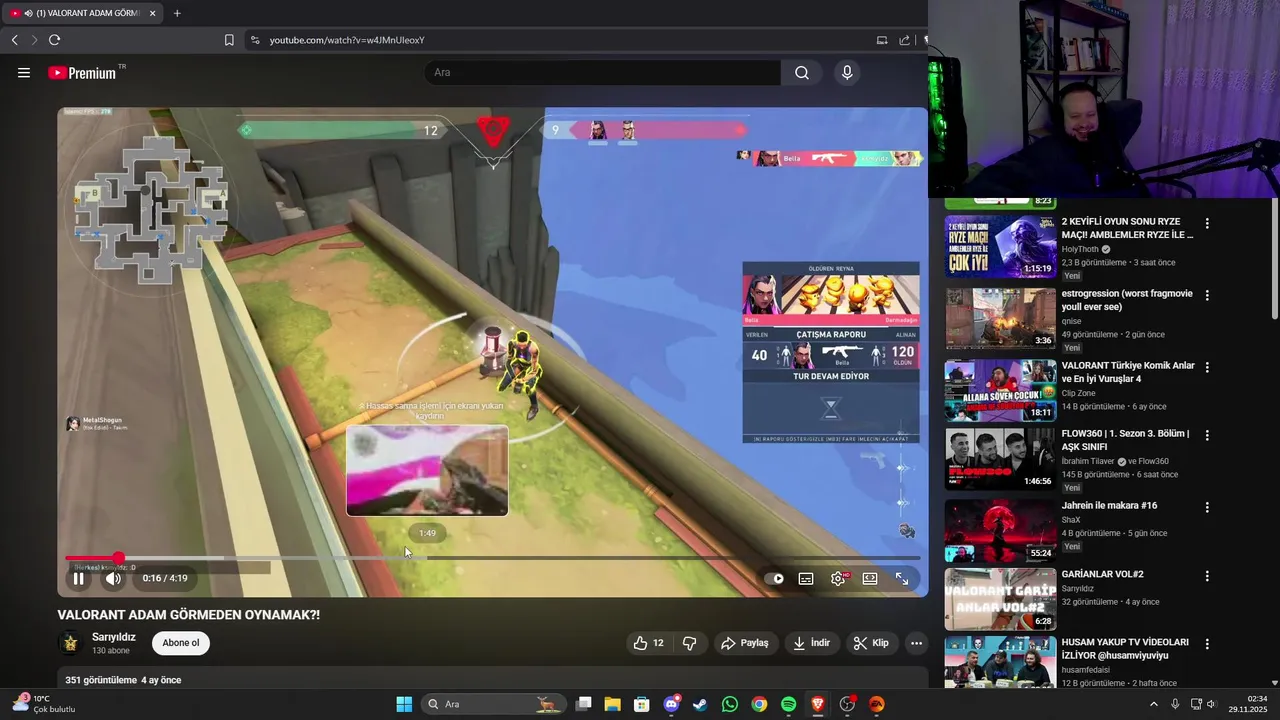Open the 'GARİANLAR VOL#2' video thumbnail
The height and width of the screenshot is (720, 1280).
pyautogui.click(x=1000, y=598)
